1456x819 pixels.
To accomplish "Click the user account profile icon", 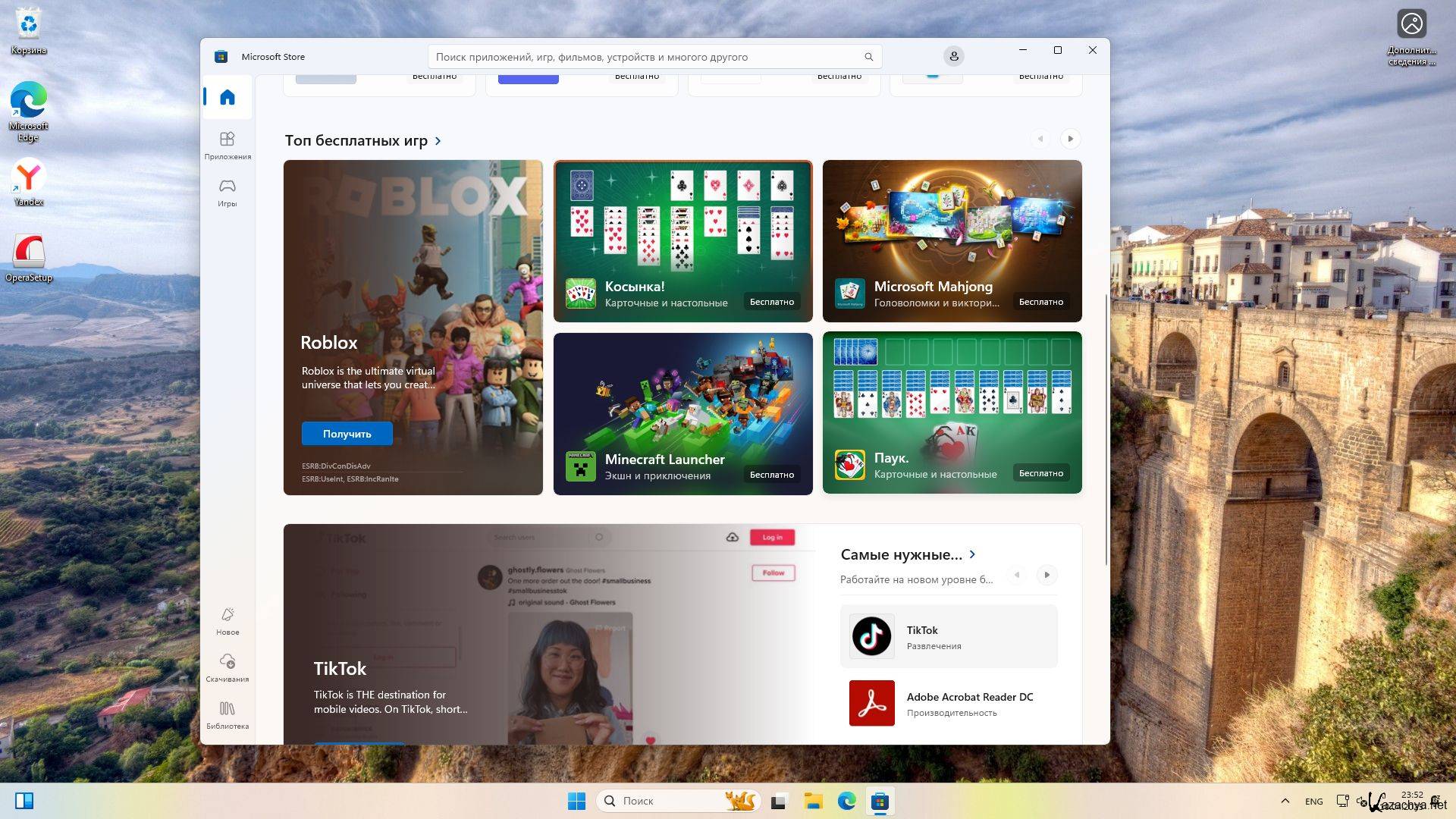I will 953,56.
